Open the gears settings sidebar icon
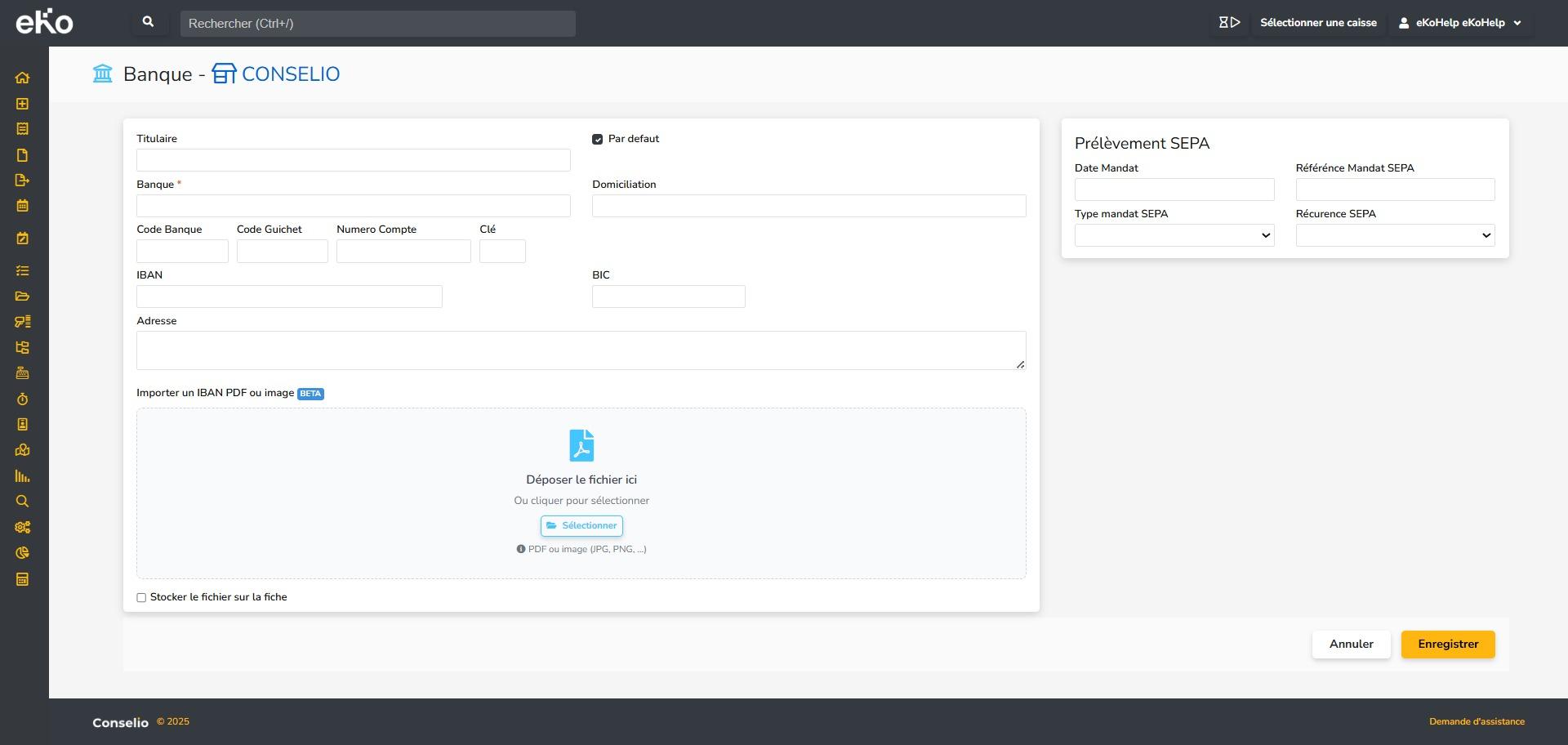The width and height of the screenshot is (1568, 745). tap(22, 528)
